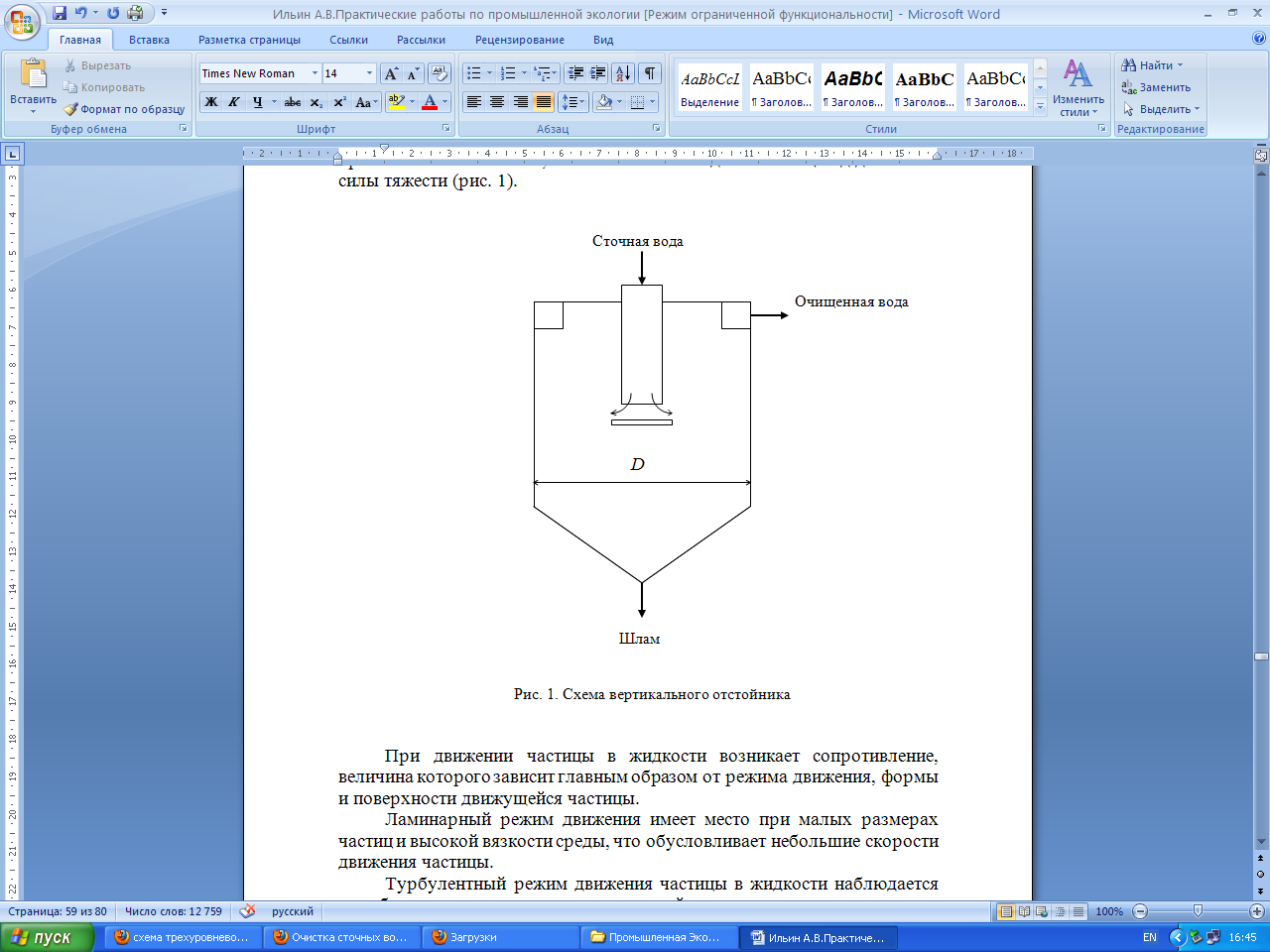This screenshot has height=952, width=1270.
Task: Shrink font size with the smaller A icon
Action: tap(412, 73)
